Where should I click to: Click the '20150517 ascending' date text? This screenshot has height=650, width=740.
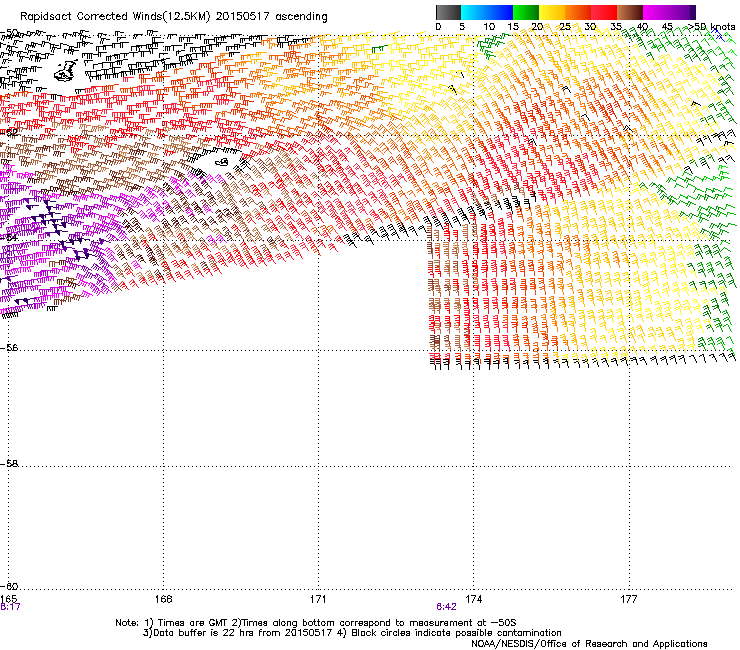coord(271,17)
